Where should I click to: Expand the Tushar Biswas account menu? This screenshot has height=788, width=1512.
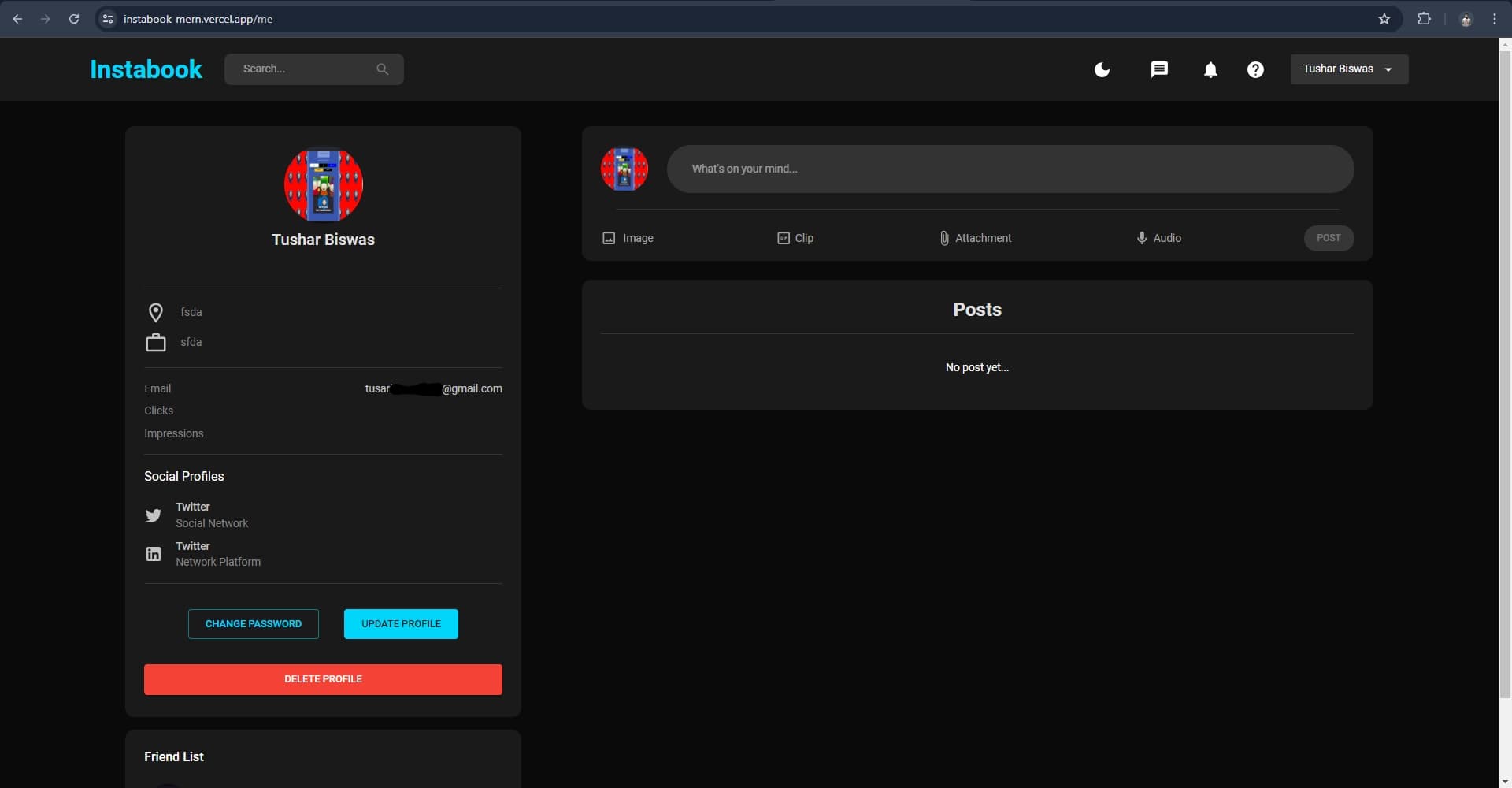pos(1349,69)
